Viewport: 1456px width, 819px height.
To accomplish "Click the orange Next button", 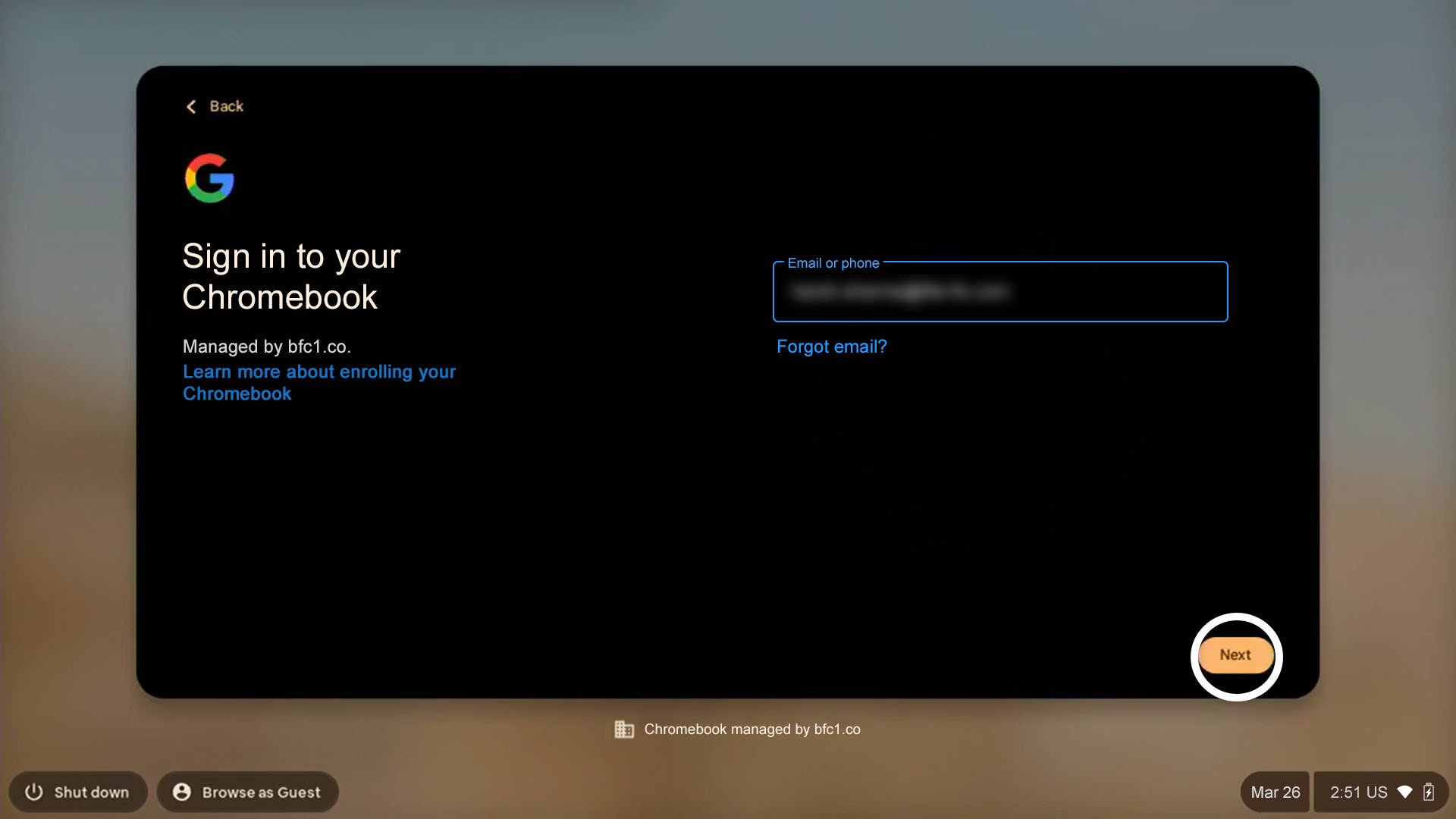I will point(1235,655).
